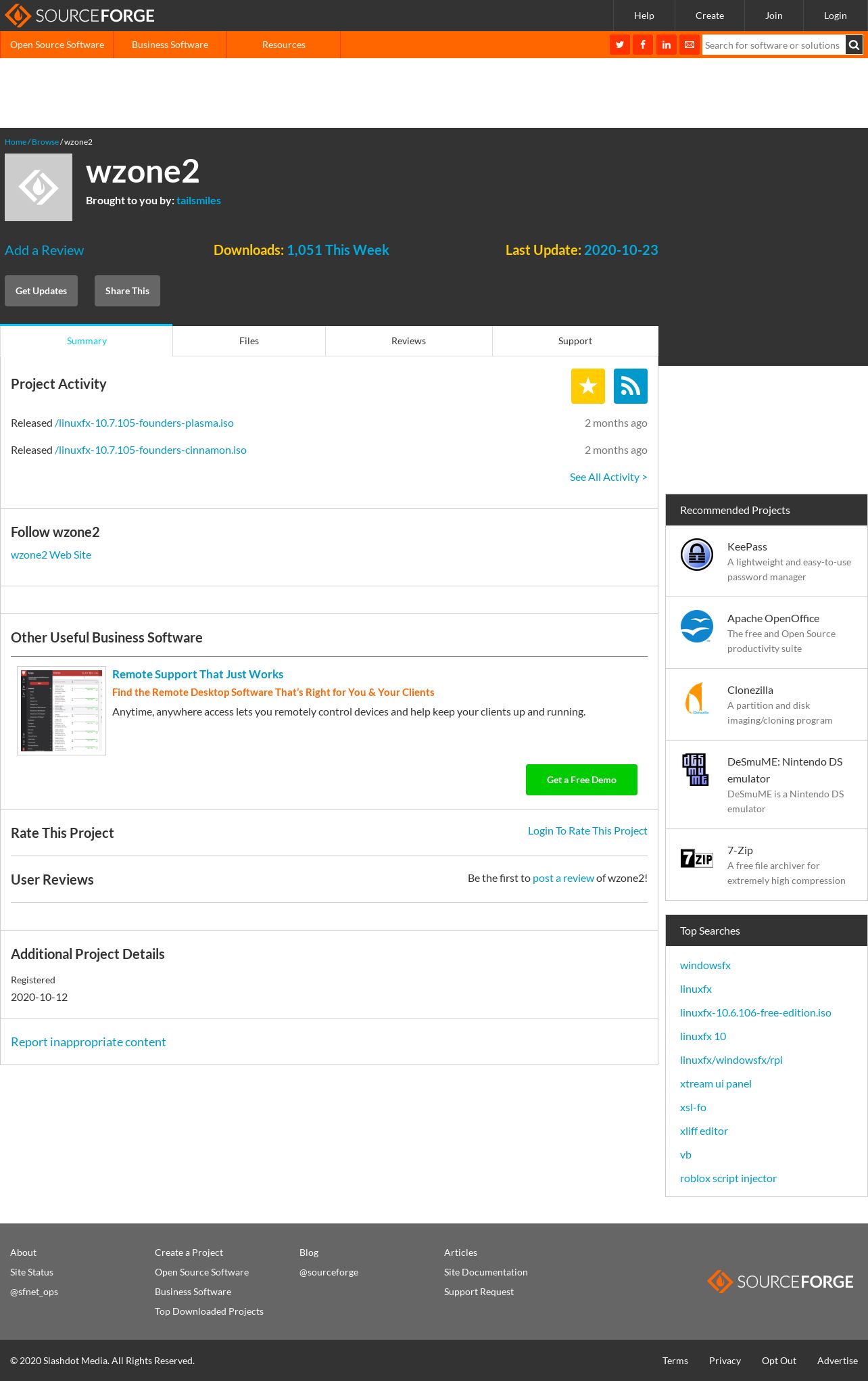Click Login in the top bar

(836, 16)
